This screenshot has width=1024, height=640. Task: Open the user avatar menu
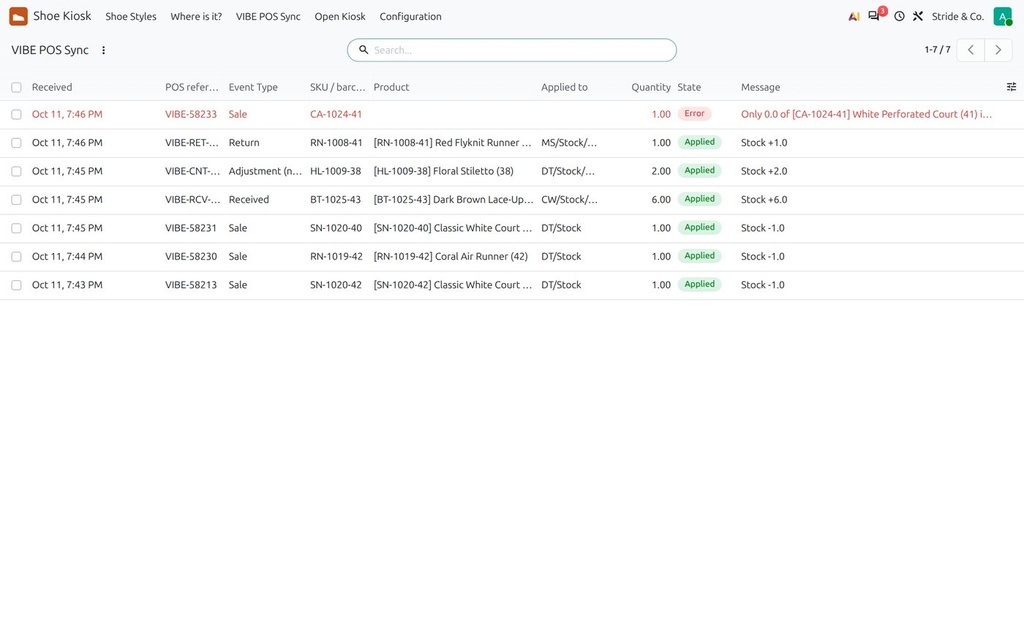[x=1002, y=16]
